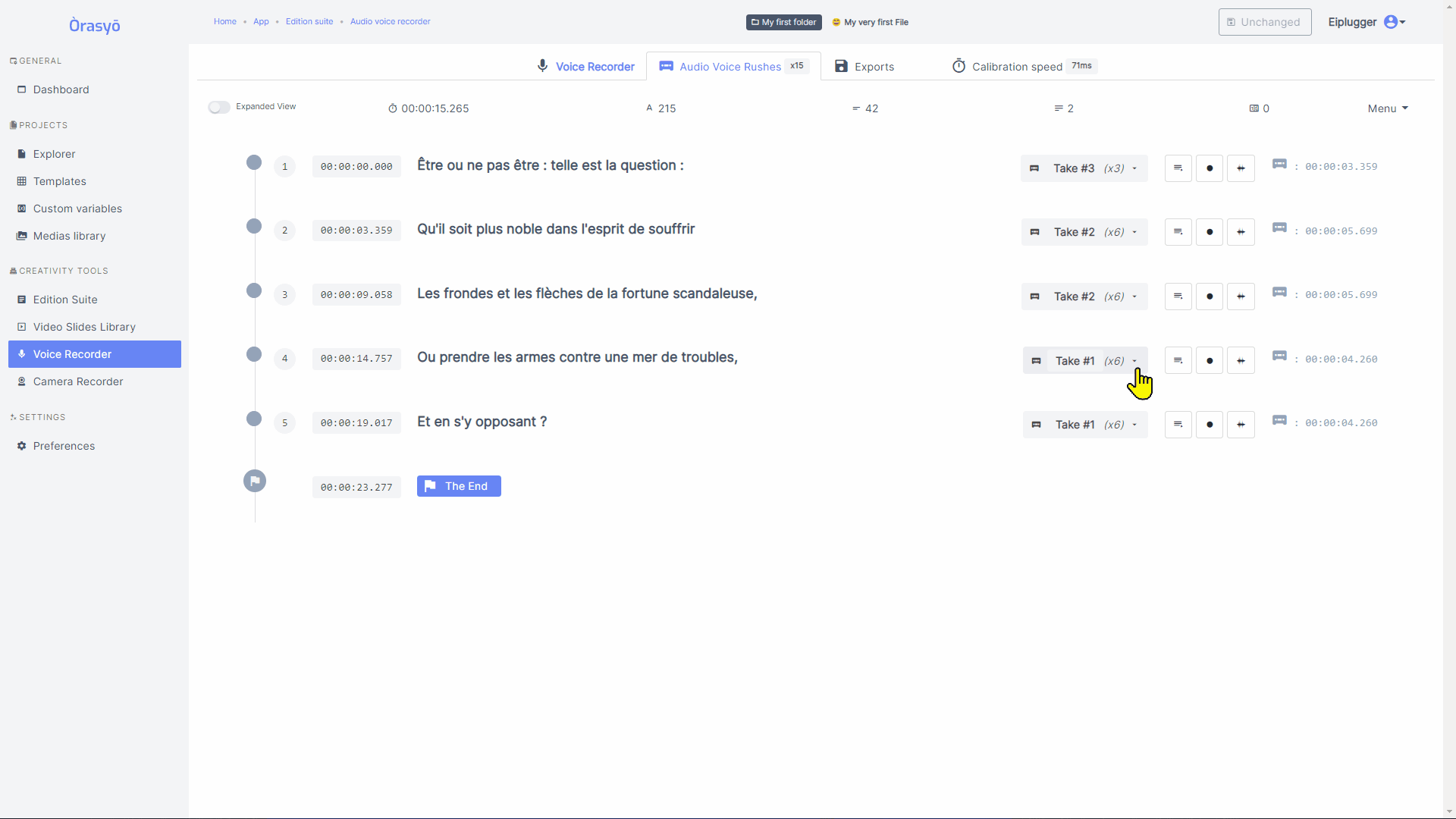Expand the Take #1 dropdown on line 4
This screenshot has width=1456, height=819.
click(x=1085, y=361)
